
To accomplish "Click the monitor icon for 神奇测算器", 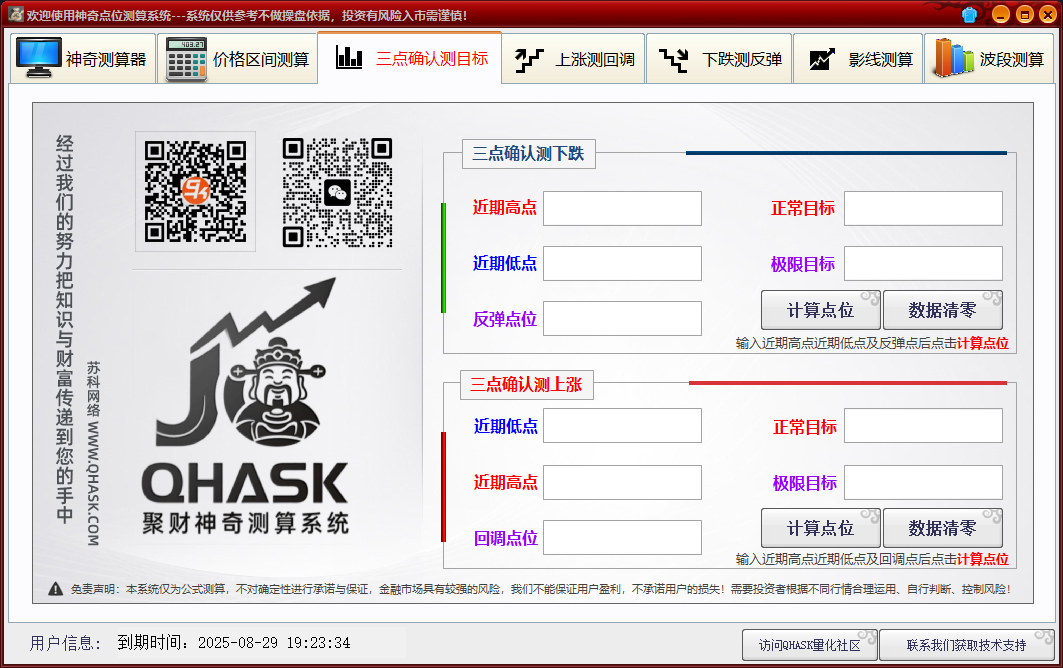I will 39,58.
